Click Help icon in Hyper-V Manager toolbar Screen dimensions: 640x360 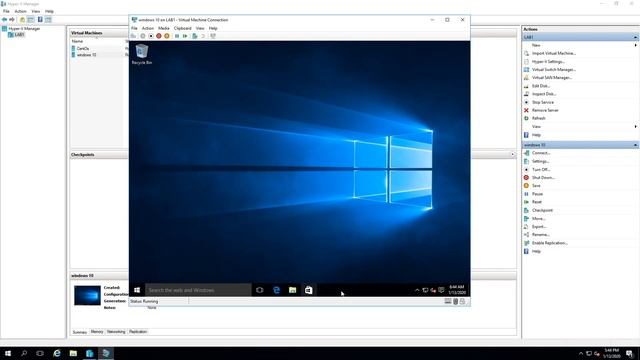(40, 20)
